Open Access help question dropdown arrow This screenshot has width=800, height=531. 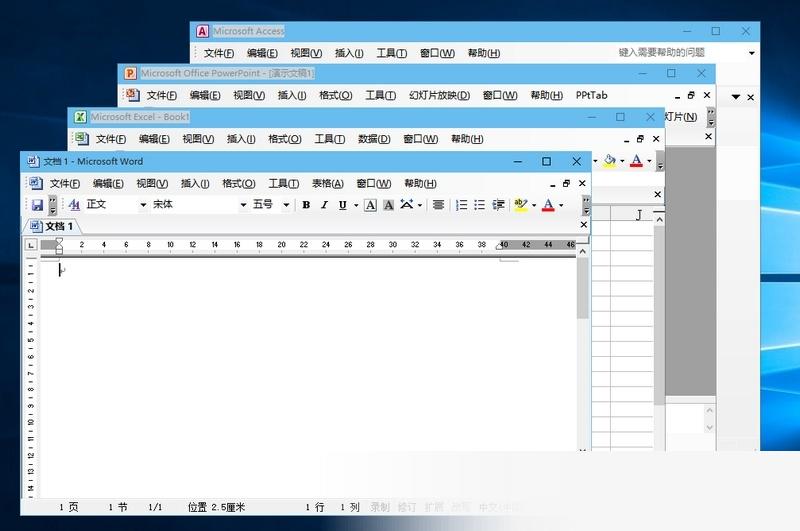tap(752, 53)
